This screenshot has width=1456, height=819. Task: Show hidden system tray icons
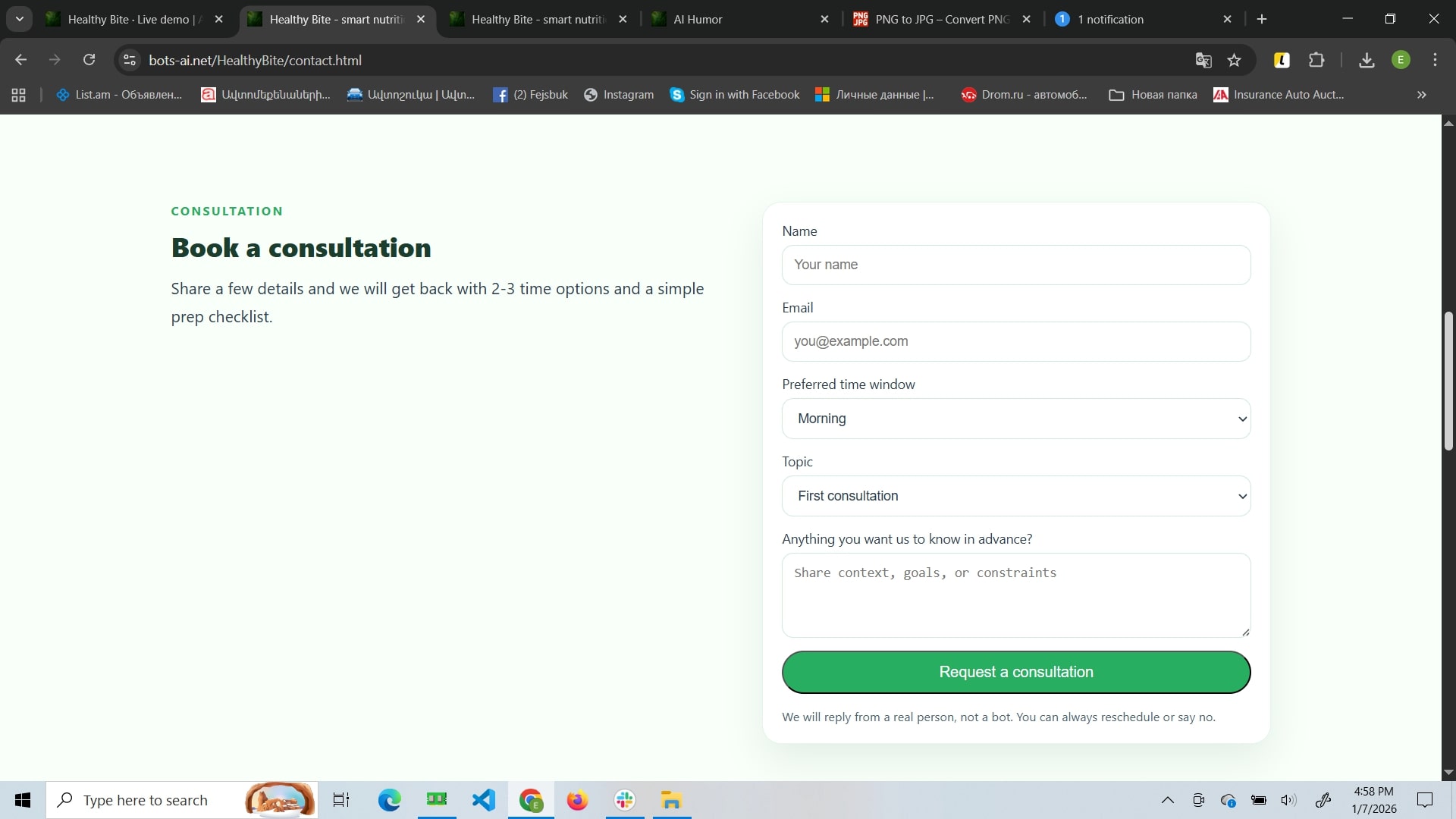click(x=1168, y=800)
